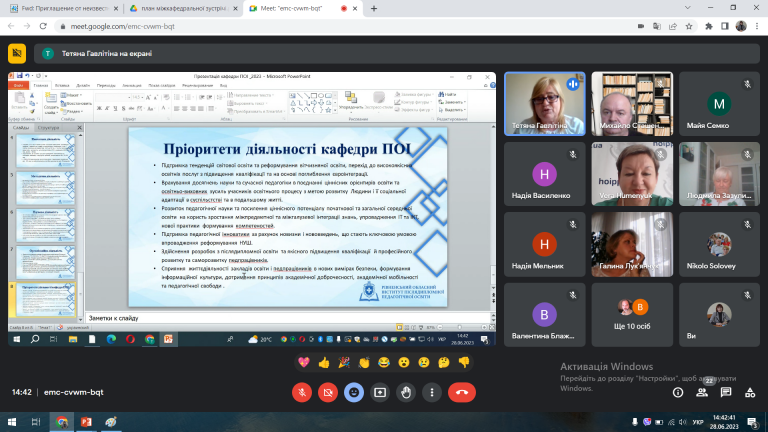The image size is (768, 432).
Task: Open the three-dot more options menu
Action: (432, 392)
